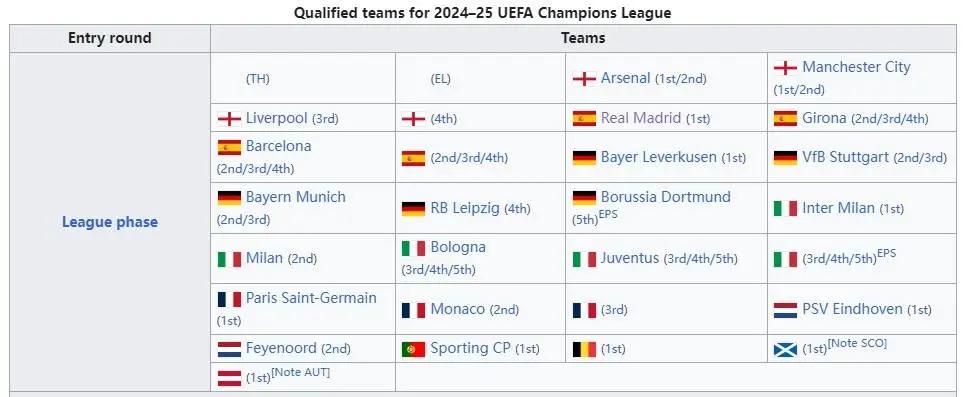The height and width of the screenshot is (397, 978).
Task: Follow the Bologna team link
Action: (458, 247)
